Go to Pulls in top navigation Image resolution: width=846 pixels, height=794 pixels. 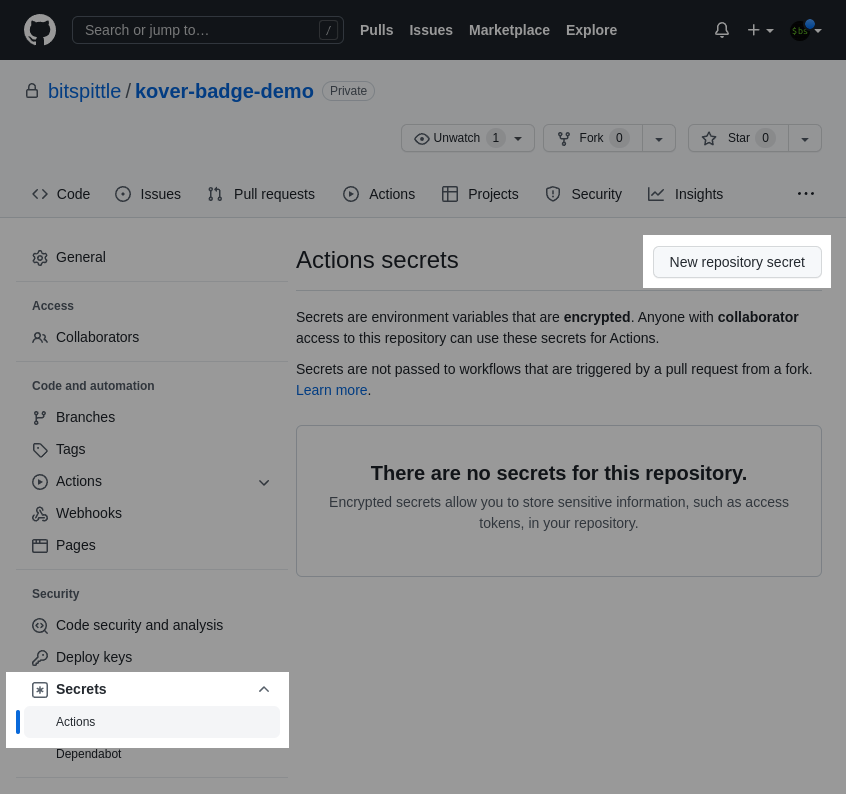(x=377, y=30)
